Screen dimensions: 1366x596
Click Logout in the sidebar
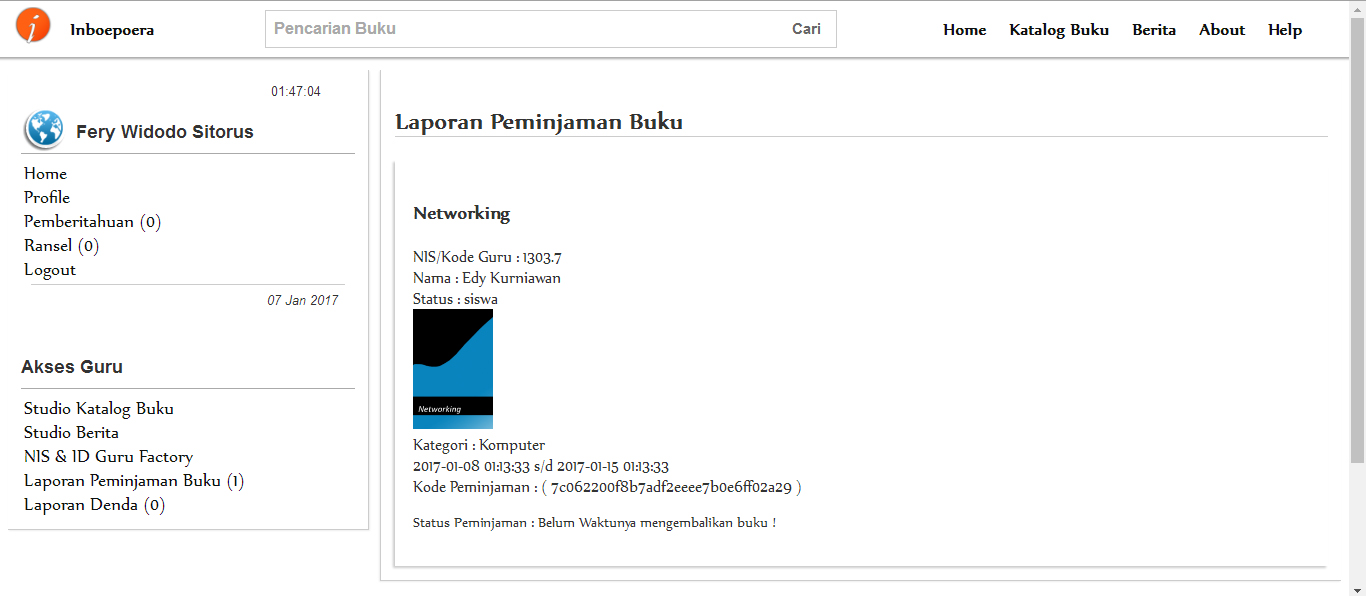(49, 269)
